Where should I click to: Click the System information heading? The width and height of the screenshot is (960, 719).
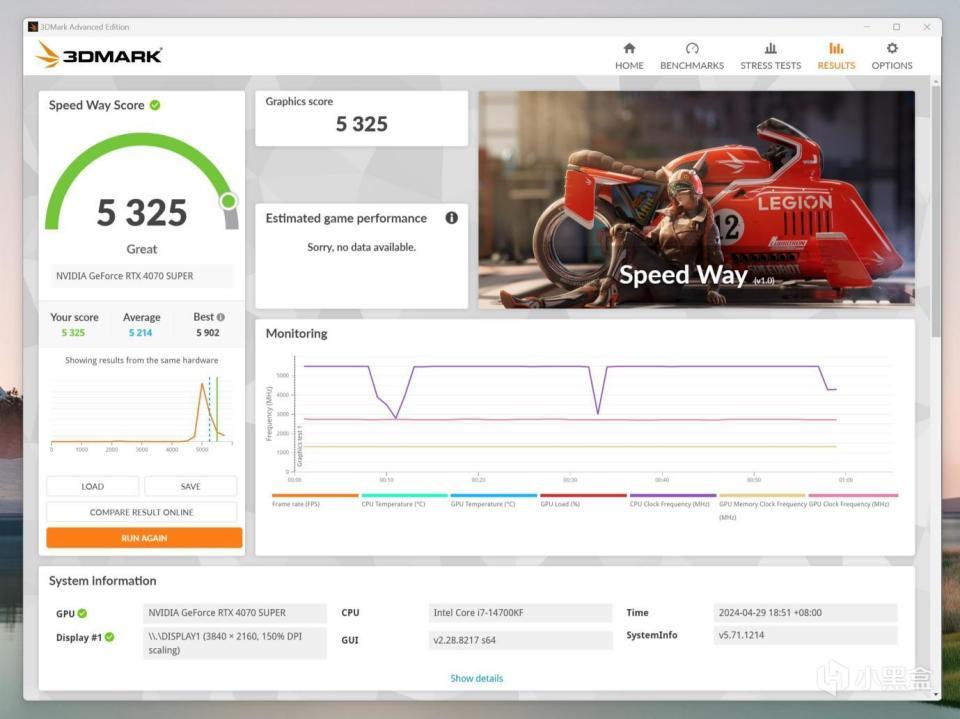coord(102,581)
